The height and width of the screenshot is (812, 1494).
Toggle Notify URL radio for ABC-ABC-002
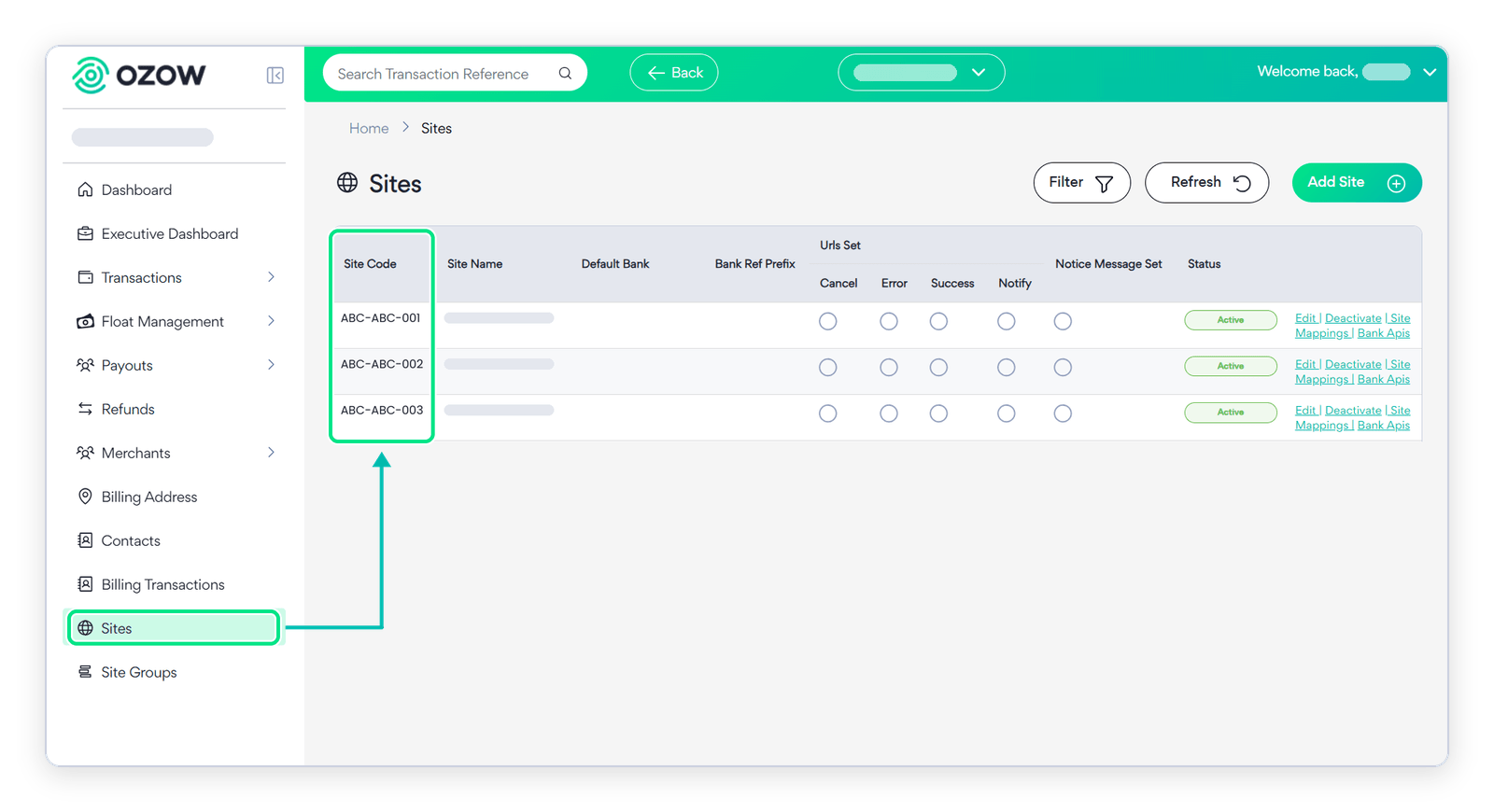point(1006,368)
